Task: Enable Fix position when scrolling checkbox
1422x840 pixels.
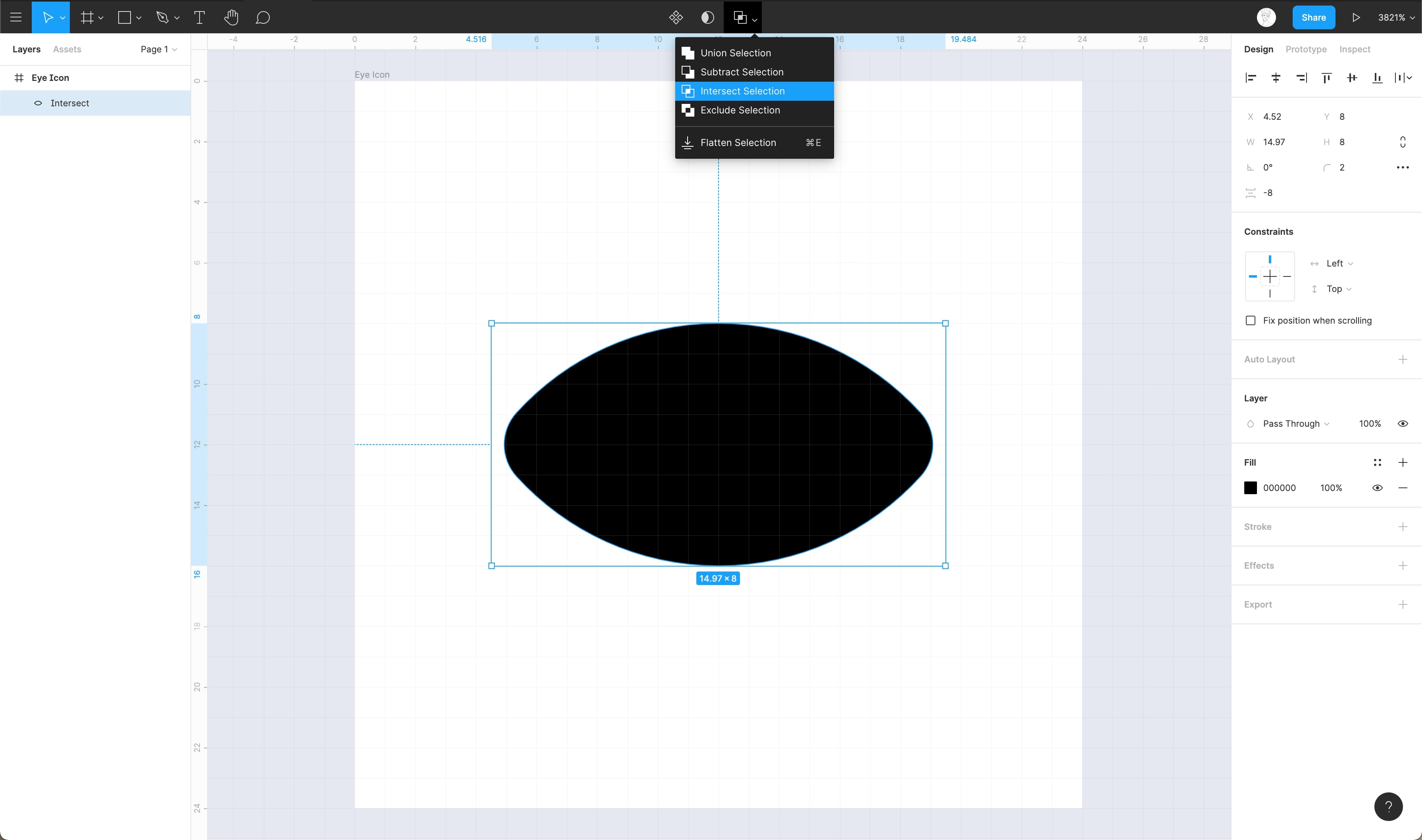Action: pyautogui.click(x=1251, y=320)
